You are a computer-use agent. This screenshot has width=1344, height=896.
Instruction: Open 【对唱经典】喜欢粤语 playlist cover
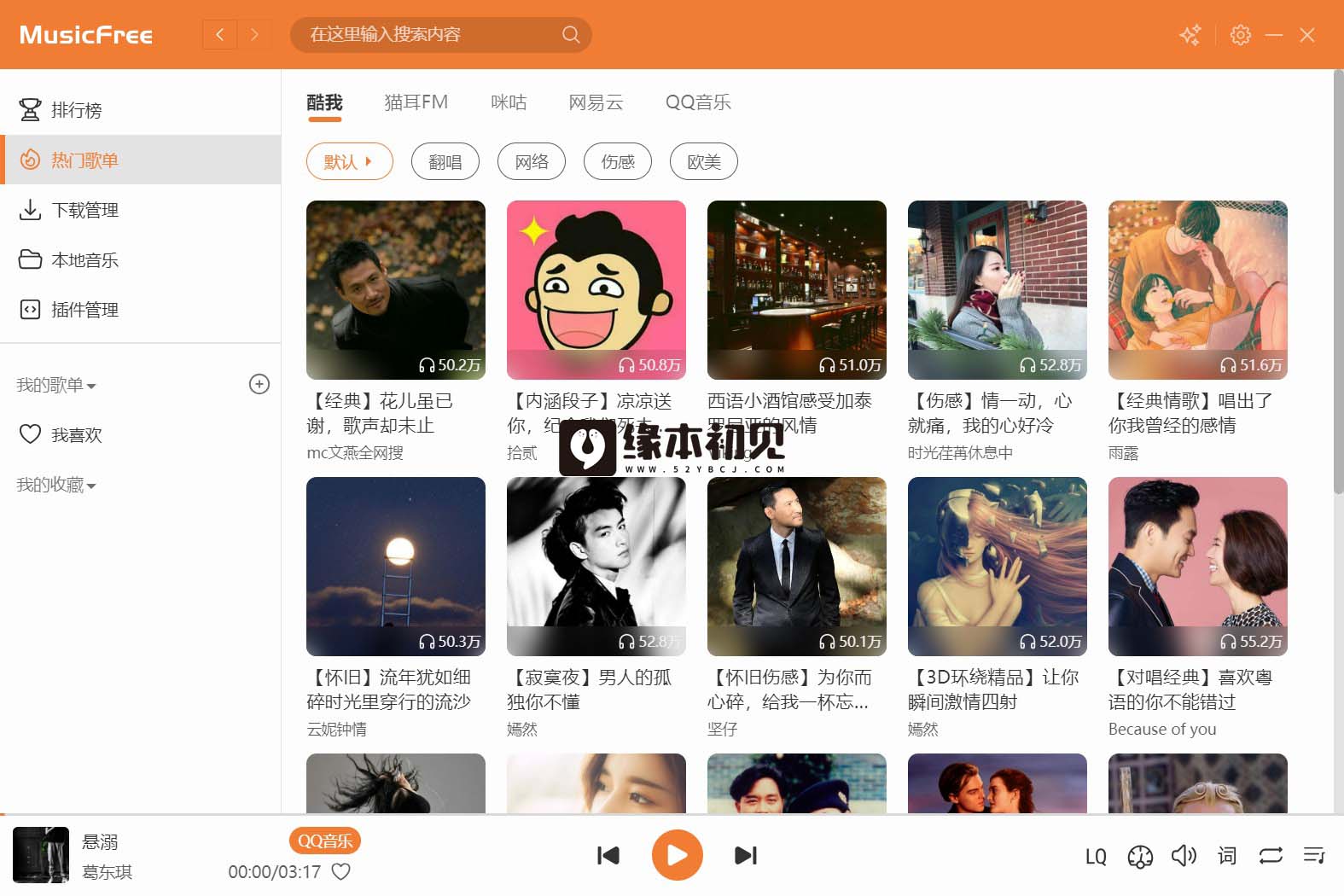point(1198,567)
